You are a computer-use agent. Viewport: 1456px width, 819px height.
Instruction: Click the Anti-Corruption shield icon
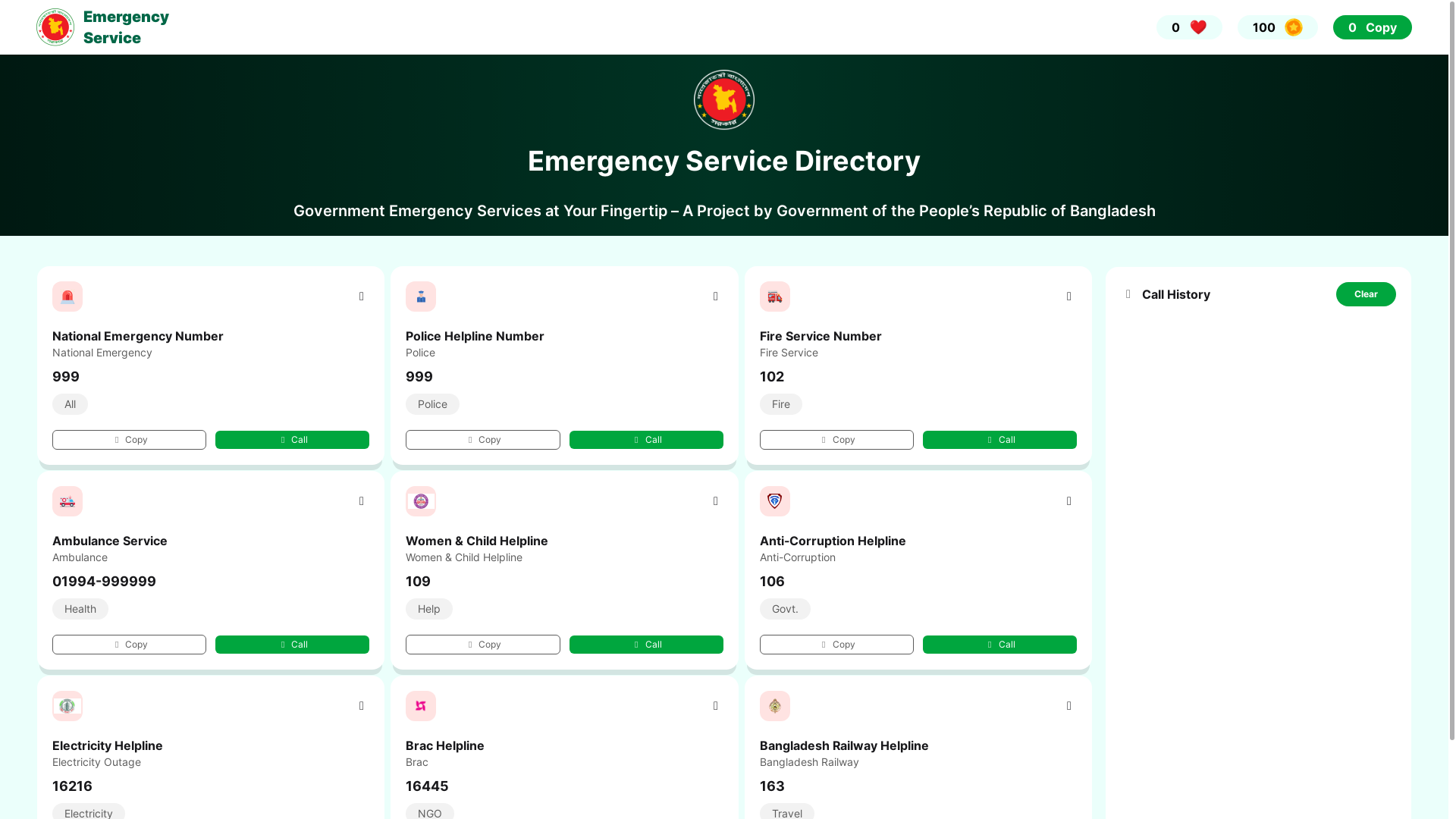[x=775, y=501]
